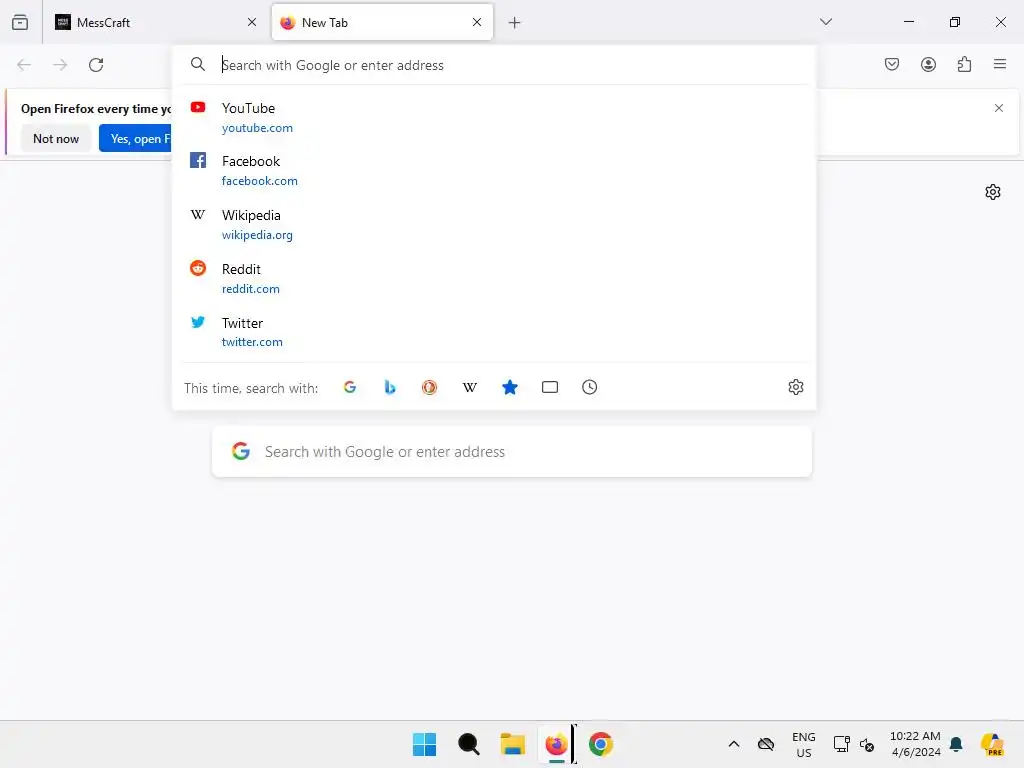Viewport: 1024px width, 768px height.
Task: Choose the Twitter suggestion
Action: (494, 332)
